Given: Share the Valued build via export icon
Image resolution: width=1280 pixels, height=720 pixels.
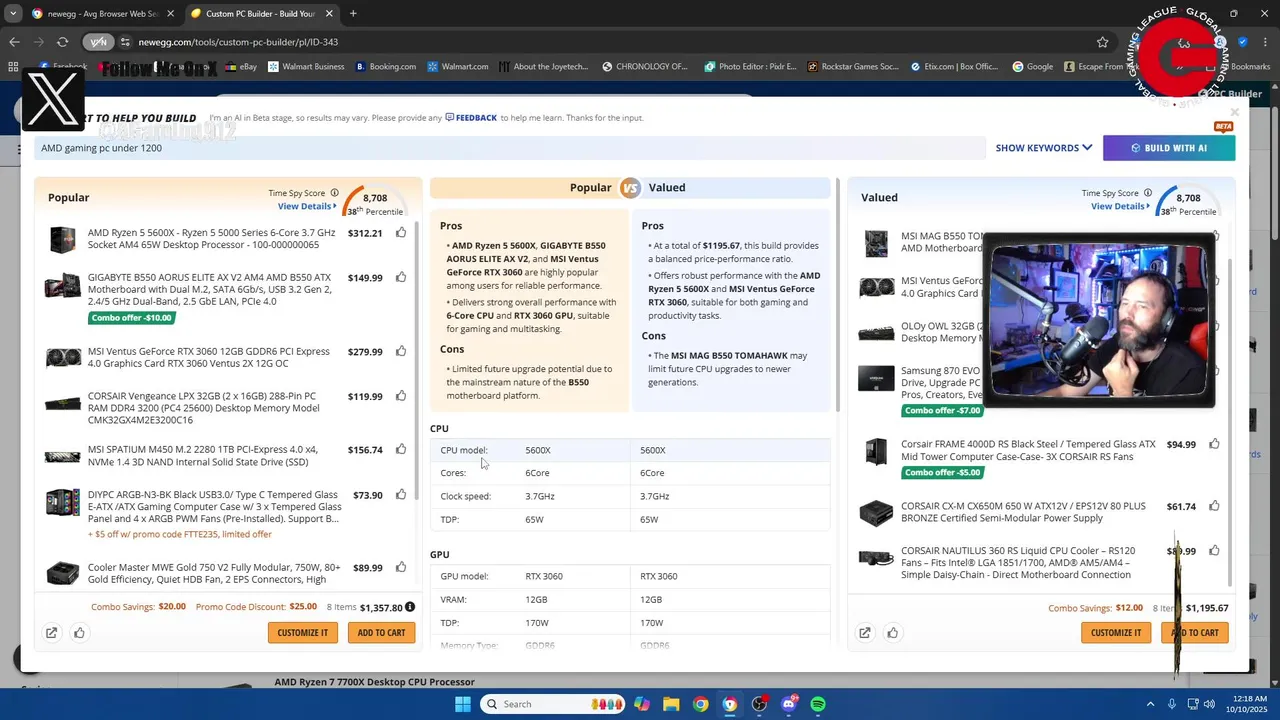Looking at the screenshot, I should point(864,632).
